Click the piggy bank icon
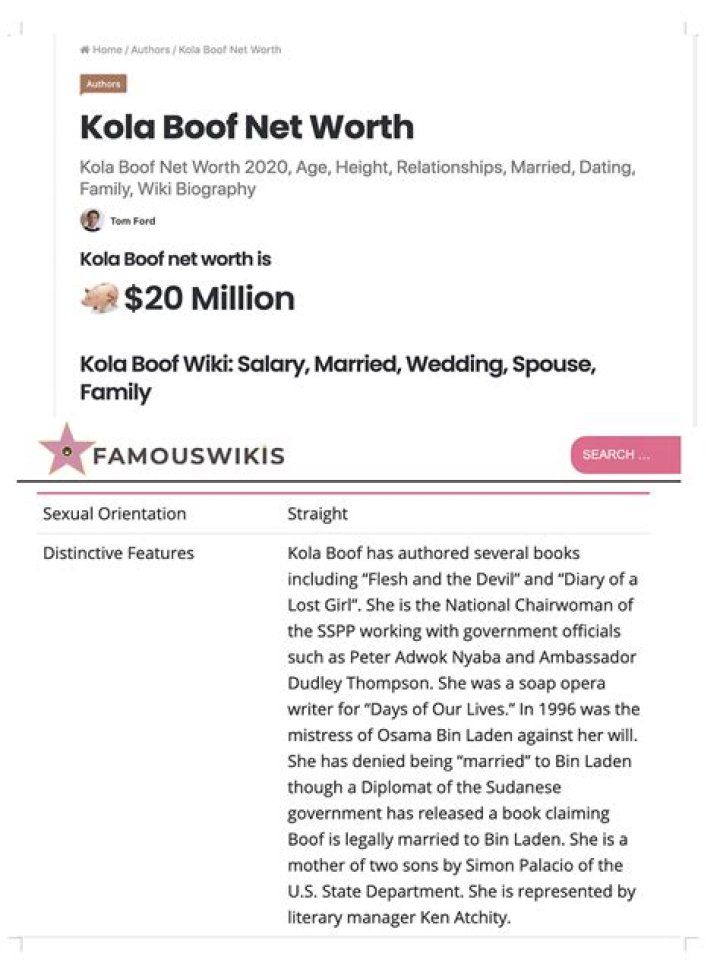Screen dimensions: 720x969 pyautogui.click(x=99, y=298)
